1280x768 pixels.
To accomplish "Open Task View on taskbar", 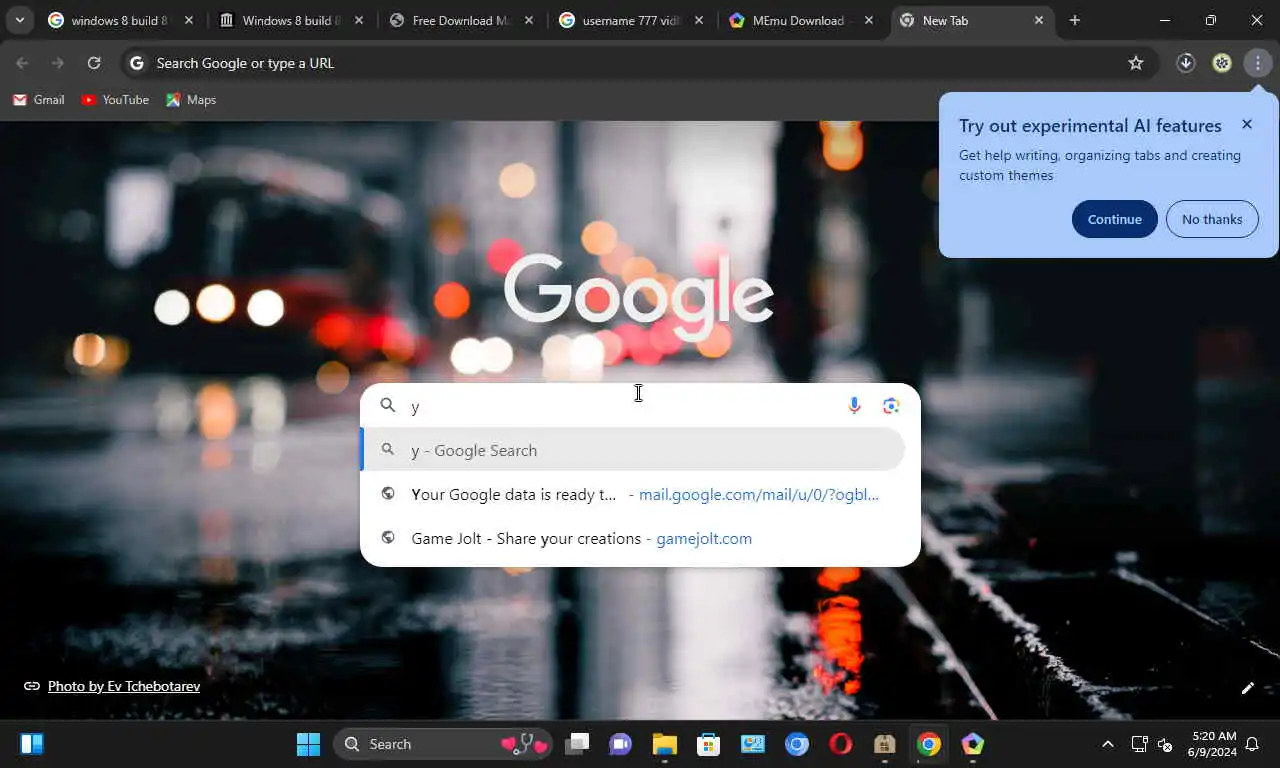I will click(x=577, y=744).
